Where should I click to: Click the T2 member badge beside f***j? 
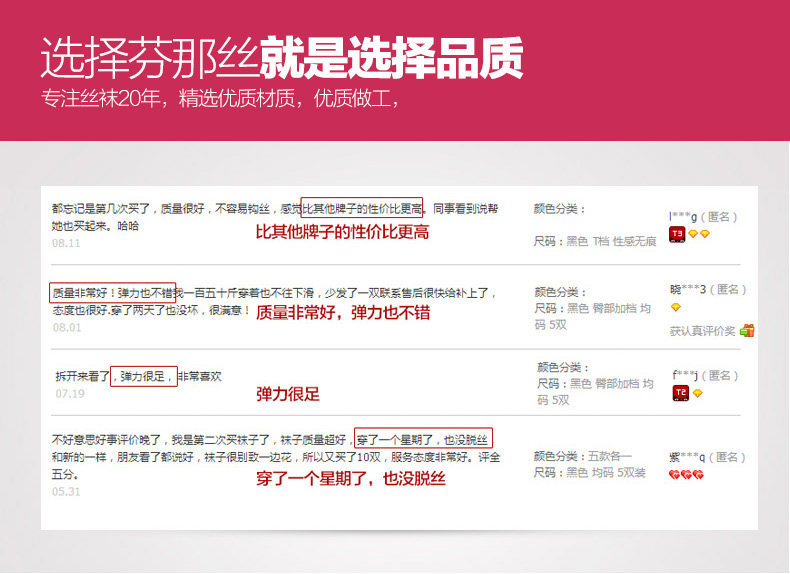(681, 393)
